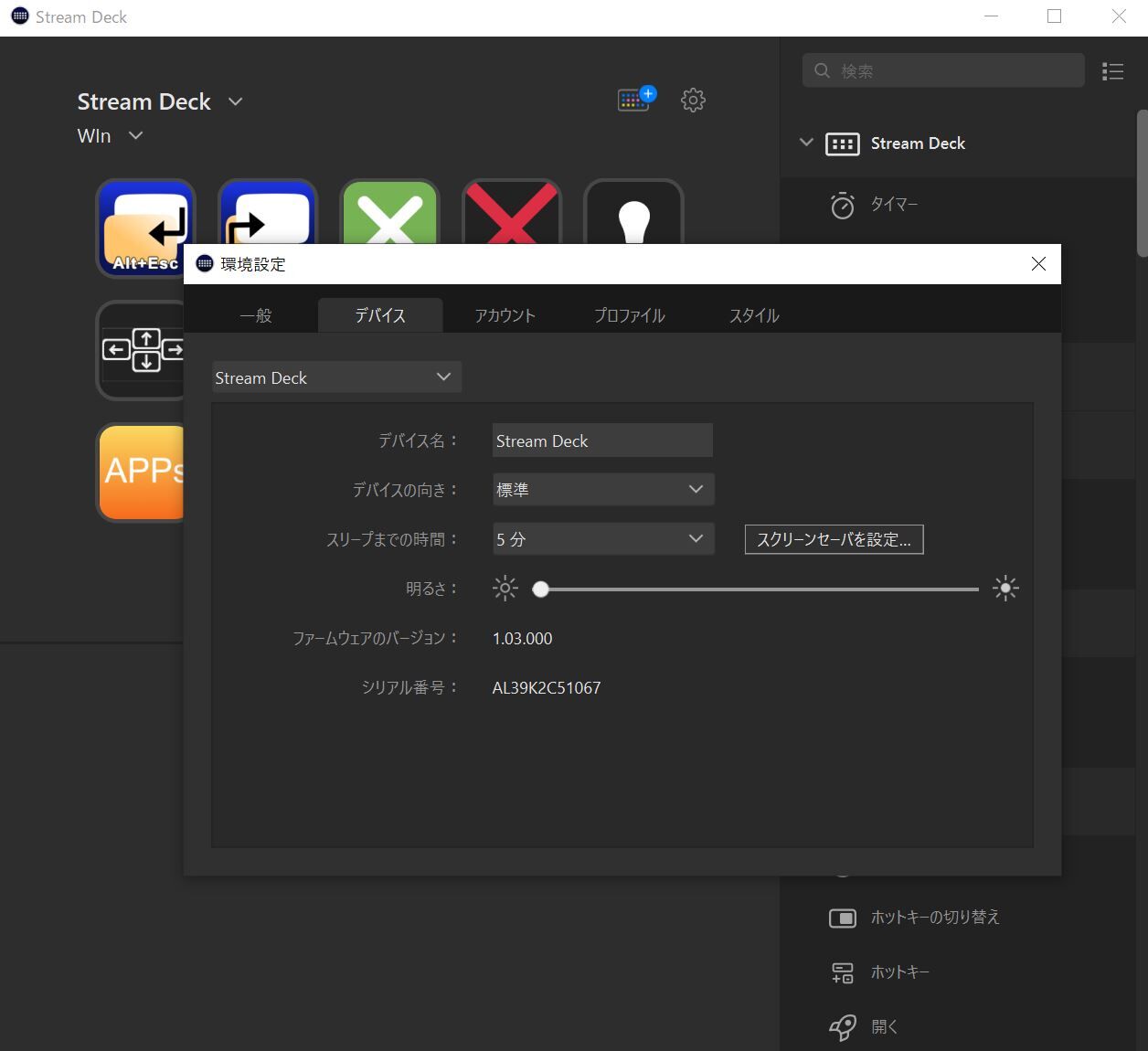
Task: Switch to the スタイル tab
Action: pos(754,315)
